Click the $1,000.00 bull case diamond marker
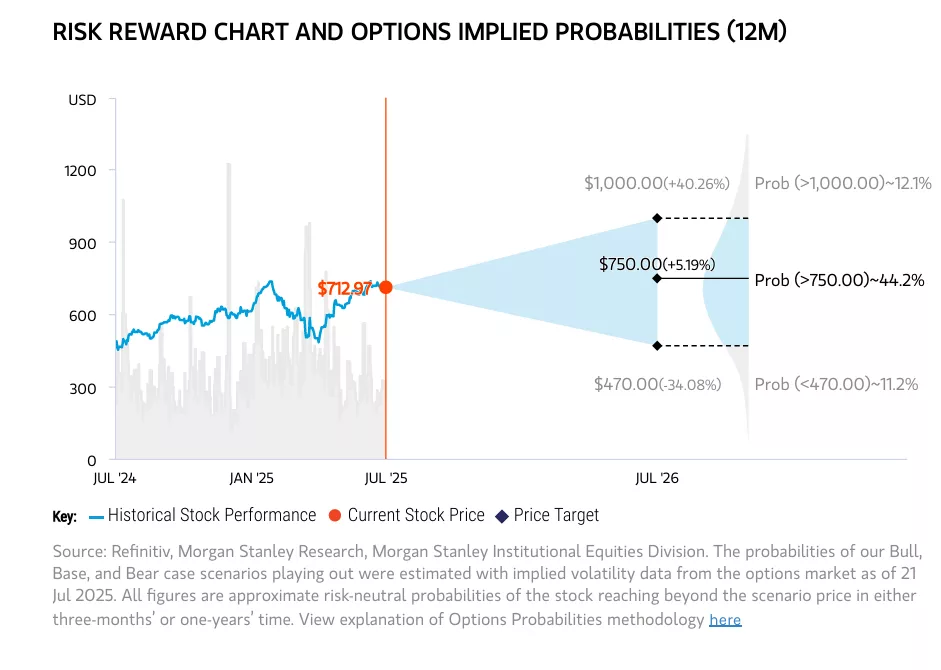941x670 pixels. (657, 218)
